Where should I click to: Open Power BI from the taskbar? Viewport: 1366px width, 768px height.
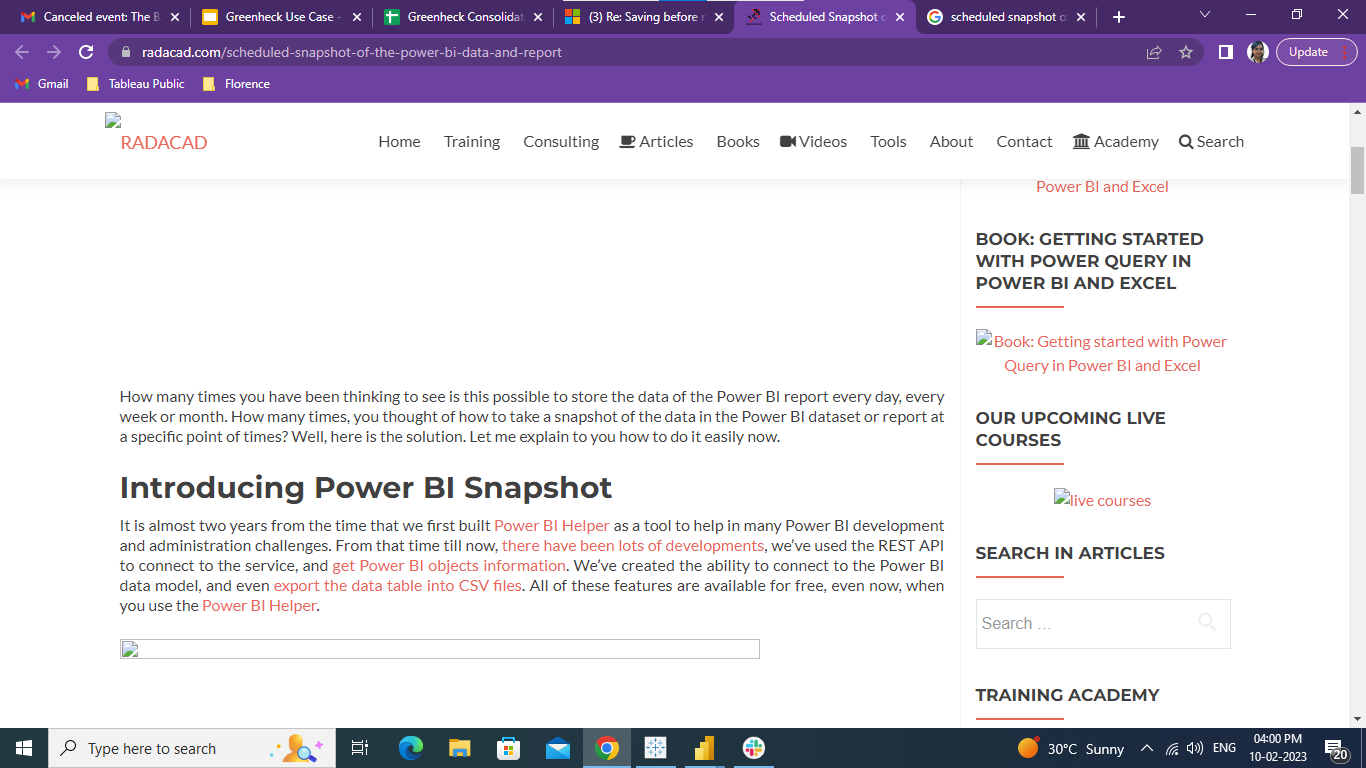point(704,748)
